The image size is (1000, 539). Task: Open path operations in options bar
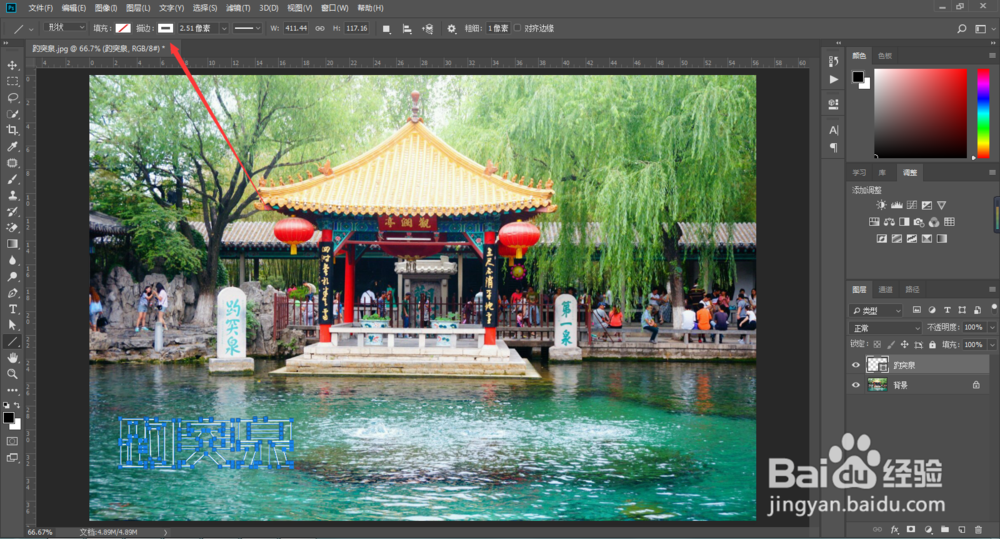coord(386,29)
